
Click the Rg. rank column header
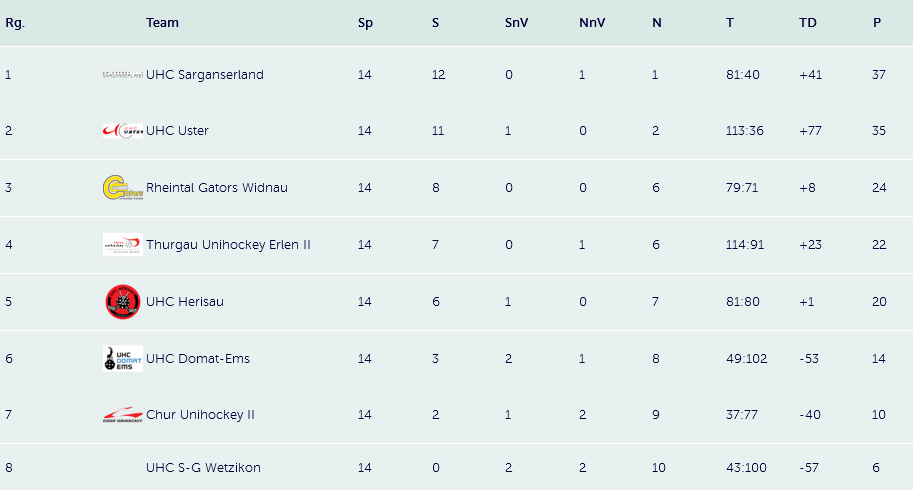(15, 23)
